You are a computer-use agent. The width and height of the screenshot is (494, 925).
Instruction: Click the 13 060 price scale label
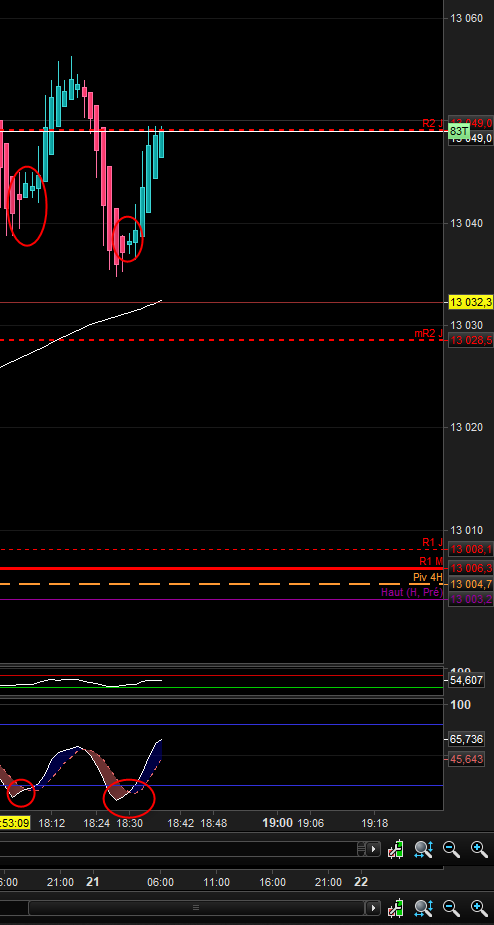coord(466,19)
